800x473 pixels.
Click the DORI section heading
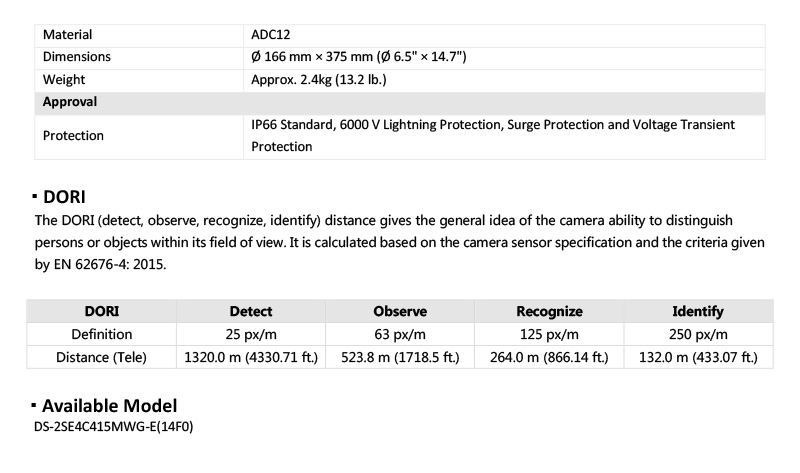[64, 197]
